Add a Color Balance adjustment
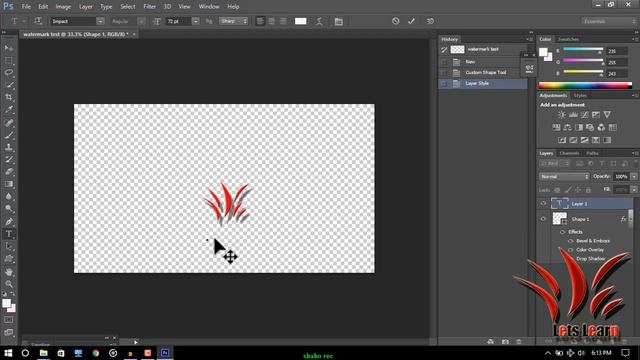The image size is (640, 360). pyautogui.click(x=567, y=128)
